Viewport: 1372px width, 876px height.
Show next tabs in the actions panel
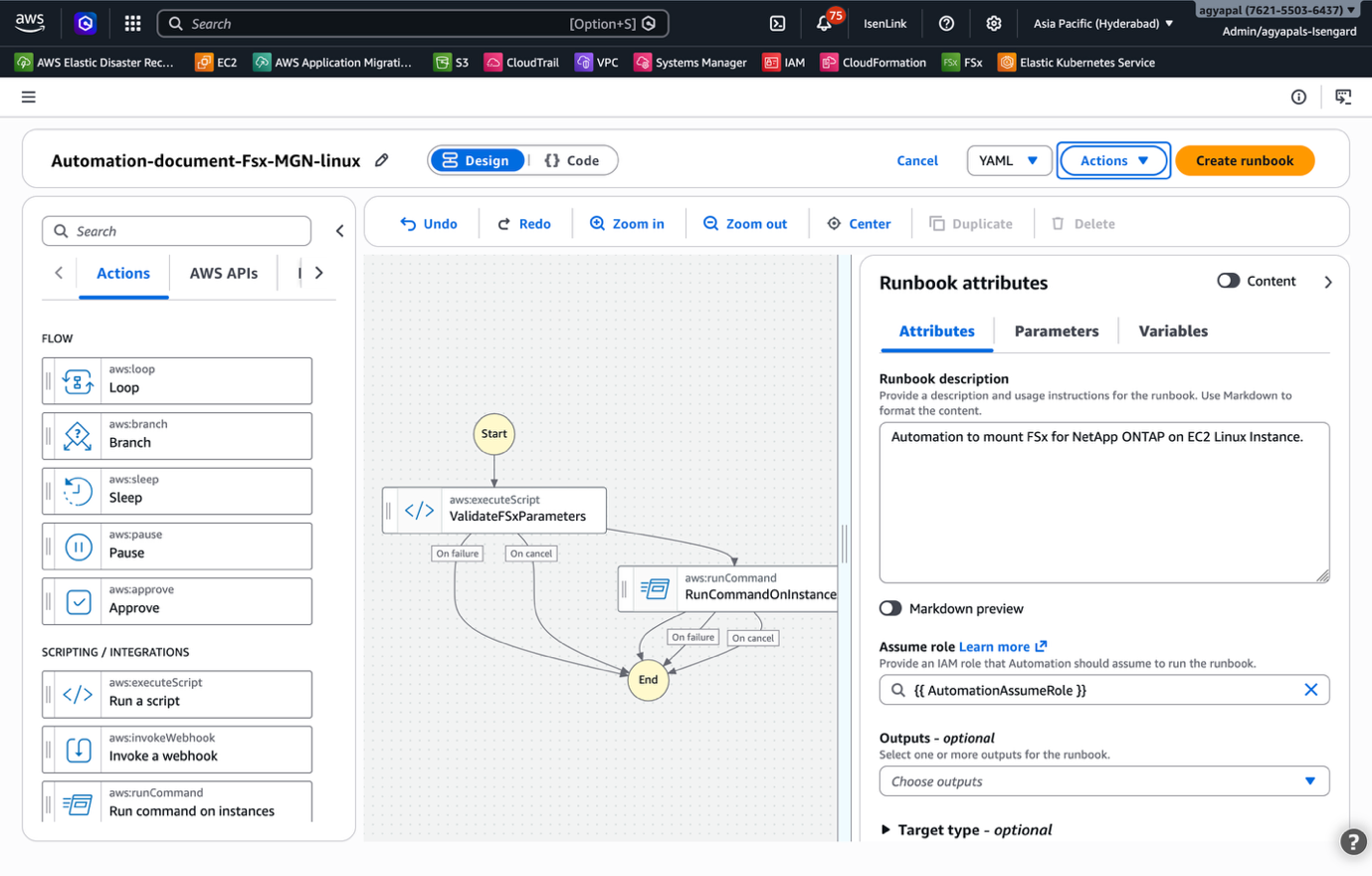[319, 273]
